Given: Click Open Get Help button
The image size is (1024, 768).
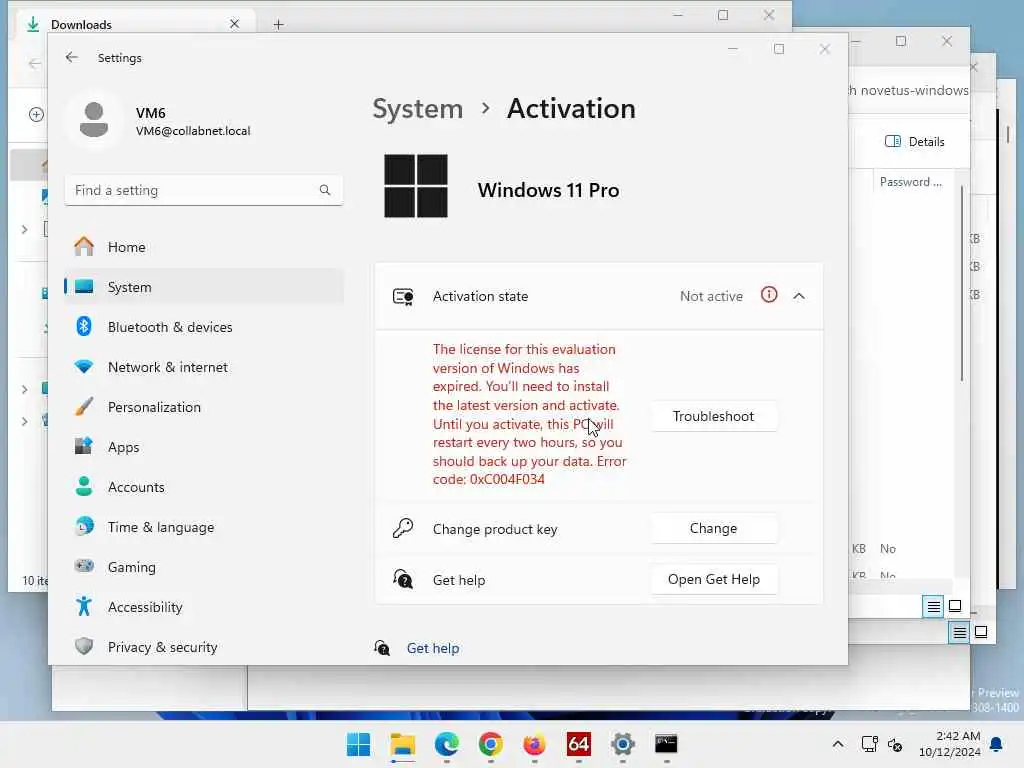Looking at the screenshot, I should (714, 579).
